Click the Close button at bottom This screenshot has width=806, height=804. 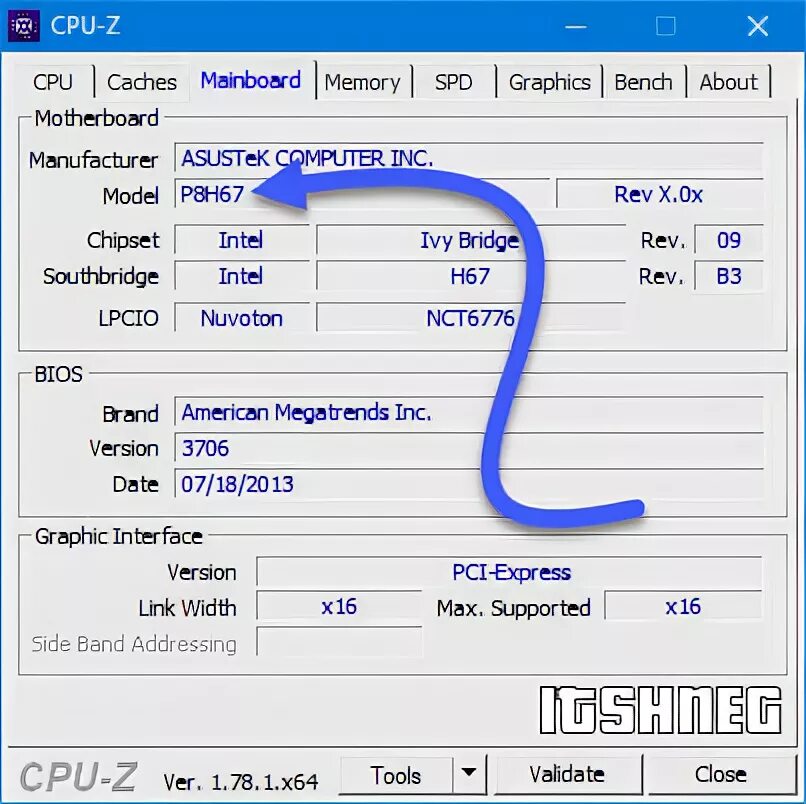721,775
